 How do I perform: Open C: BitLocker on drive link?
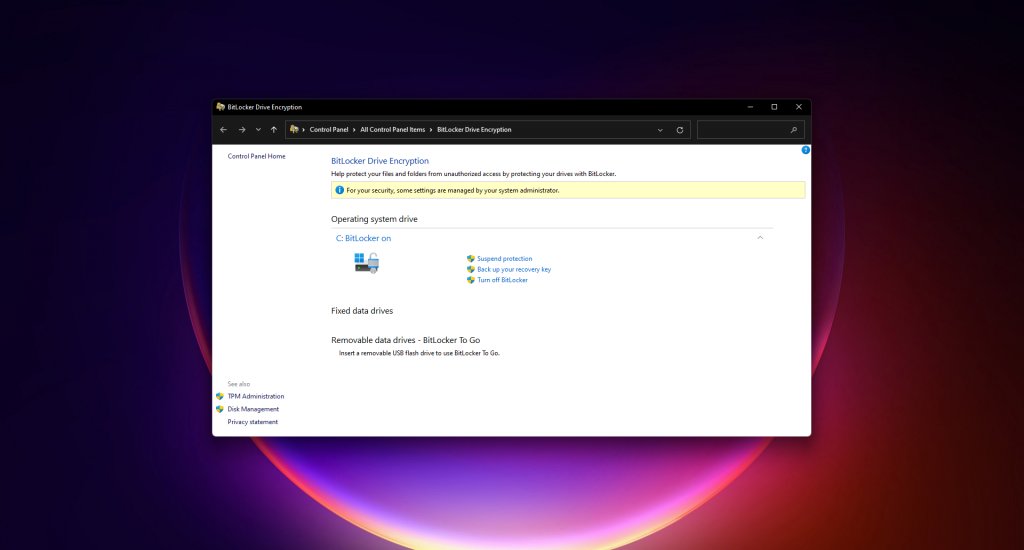[x=363, y=238]
